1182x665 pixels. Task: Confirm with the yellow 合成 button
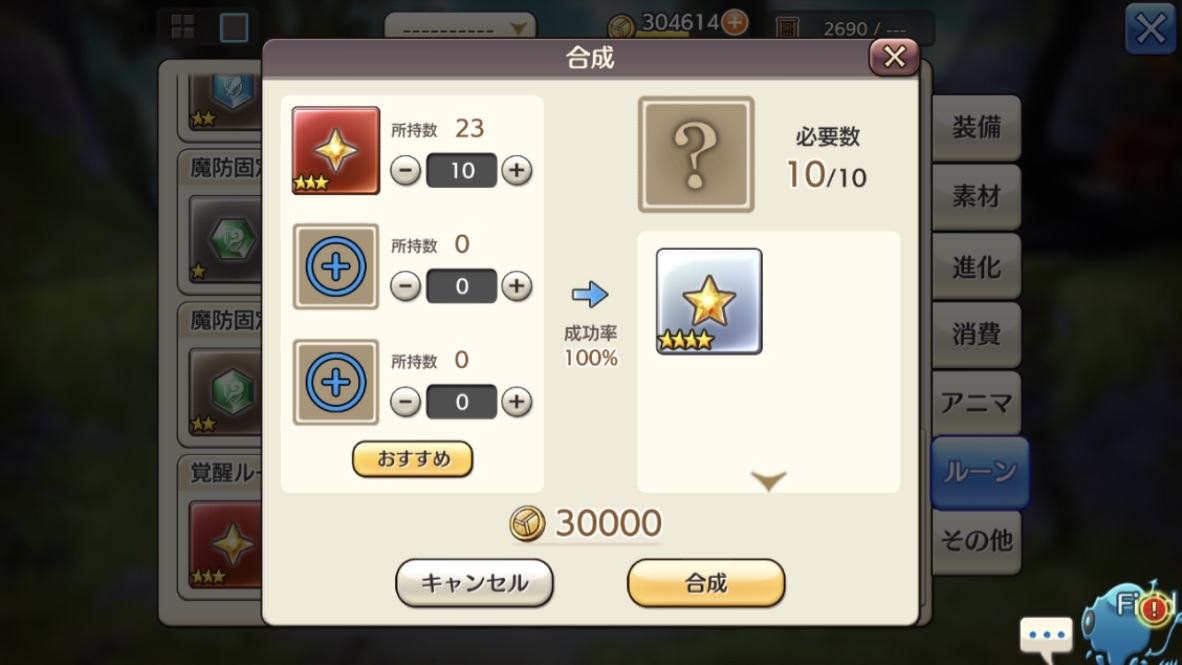point(706,583)
